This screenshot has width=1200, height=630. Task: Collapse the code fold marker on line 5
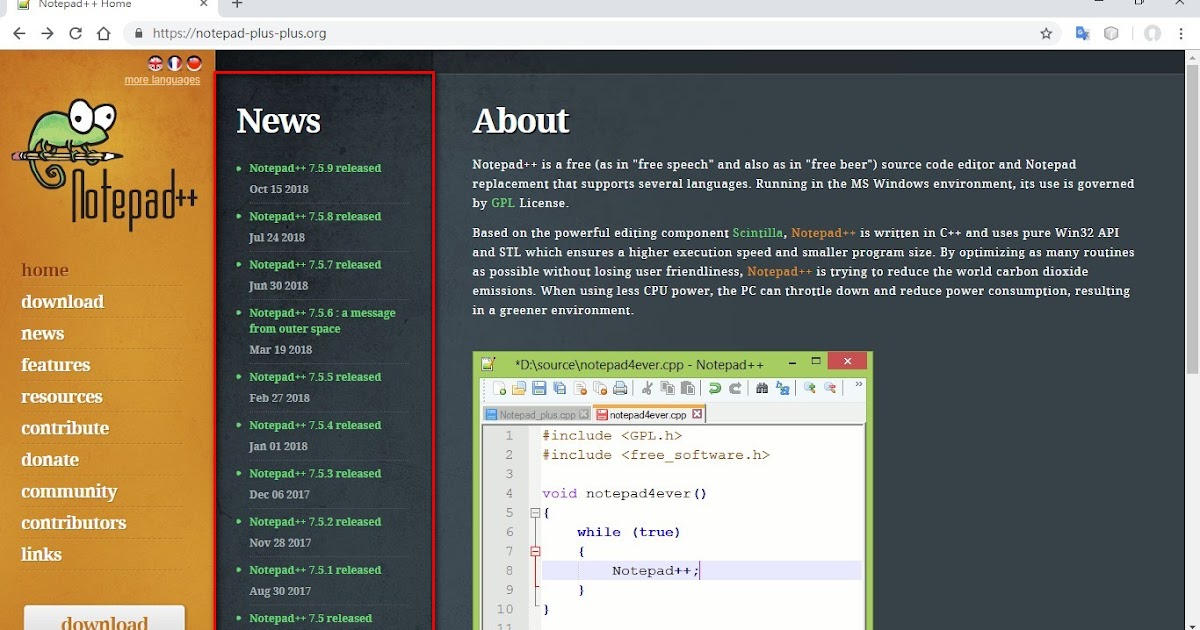536,512
